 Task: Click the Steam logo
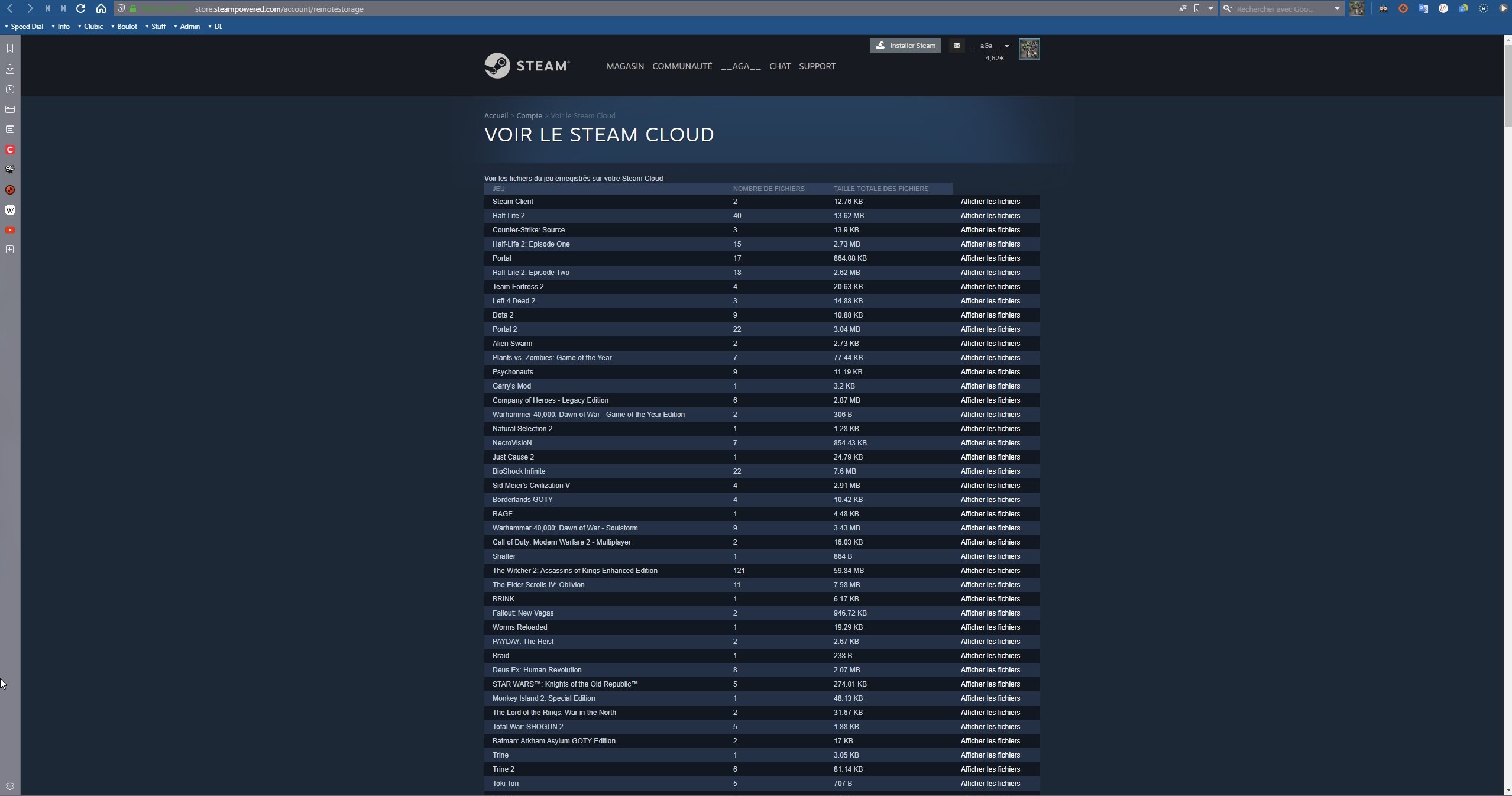click(x=527, y=66)
